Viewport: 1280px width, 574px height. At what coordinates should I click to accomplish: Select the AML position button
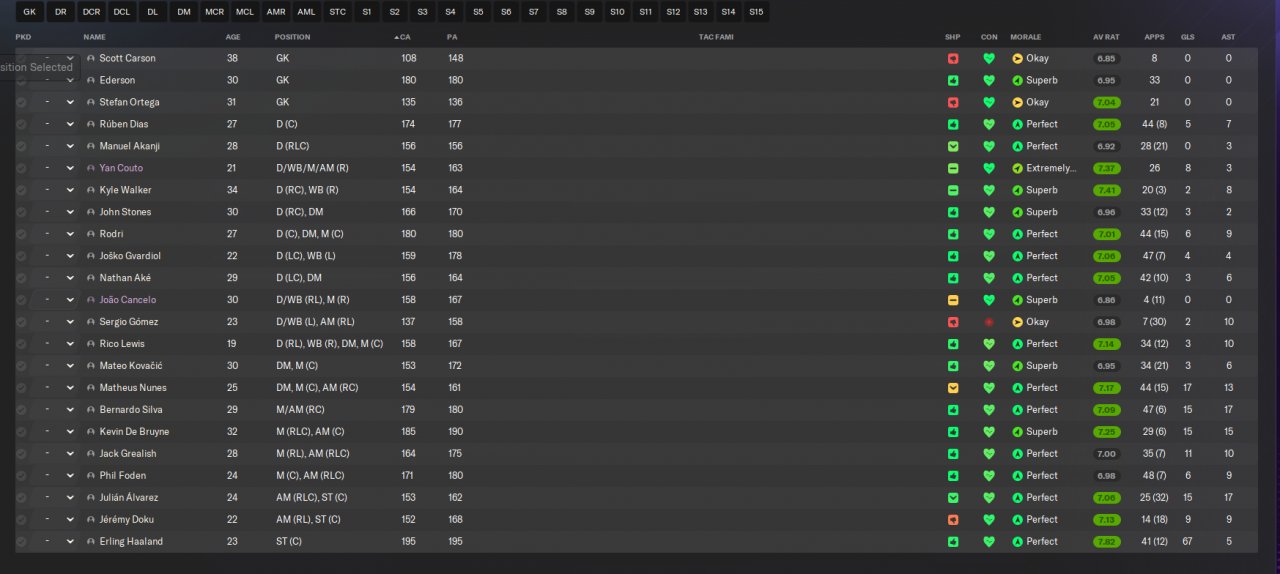(306, 12)
